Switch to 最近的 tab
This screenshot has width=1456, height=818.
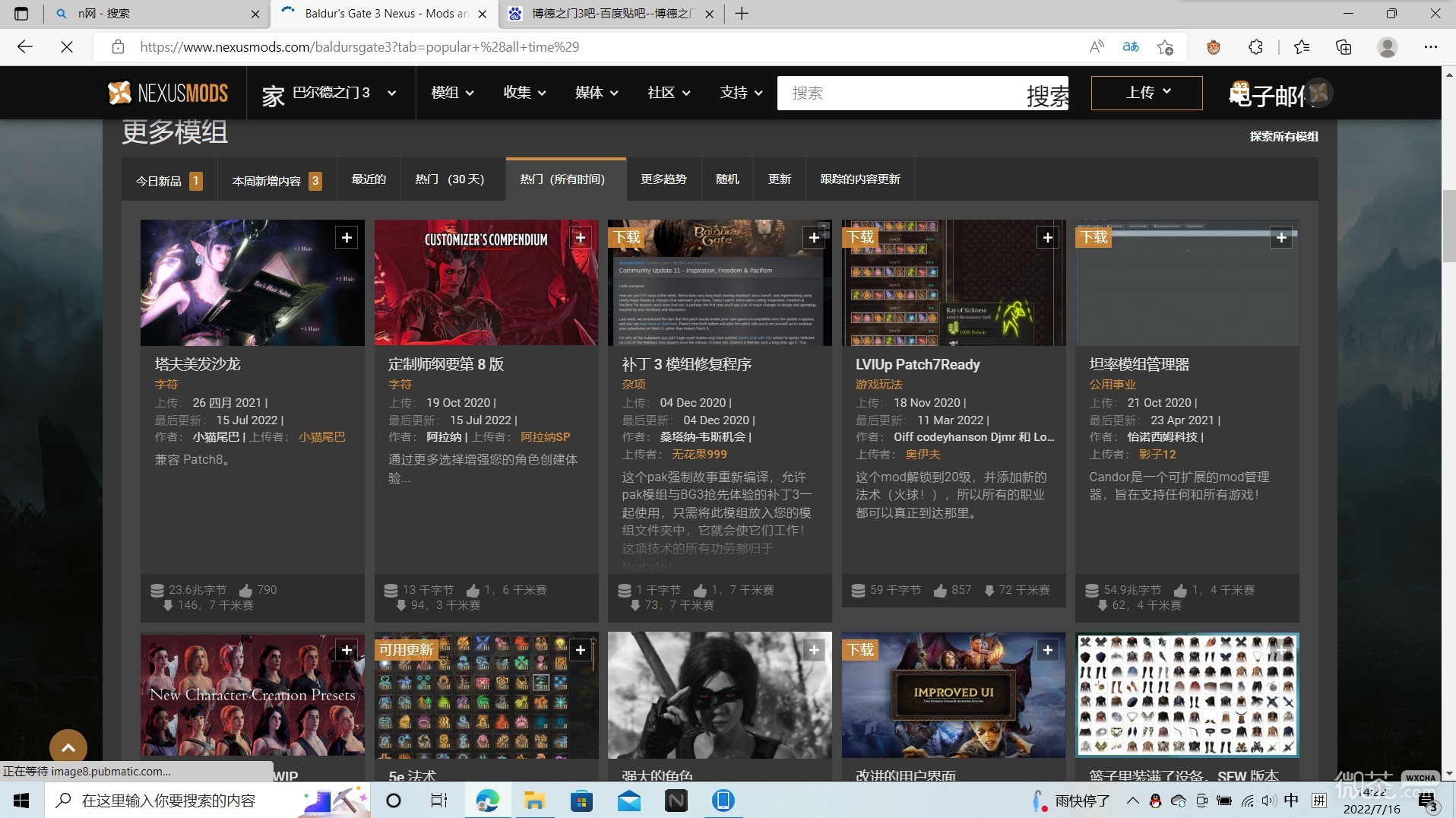click(369, 179)
